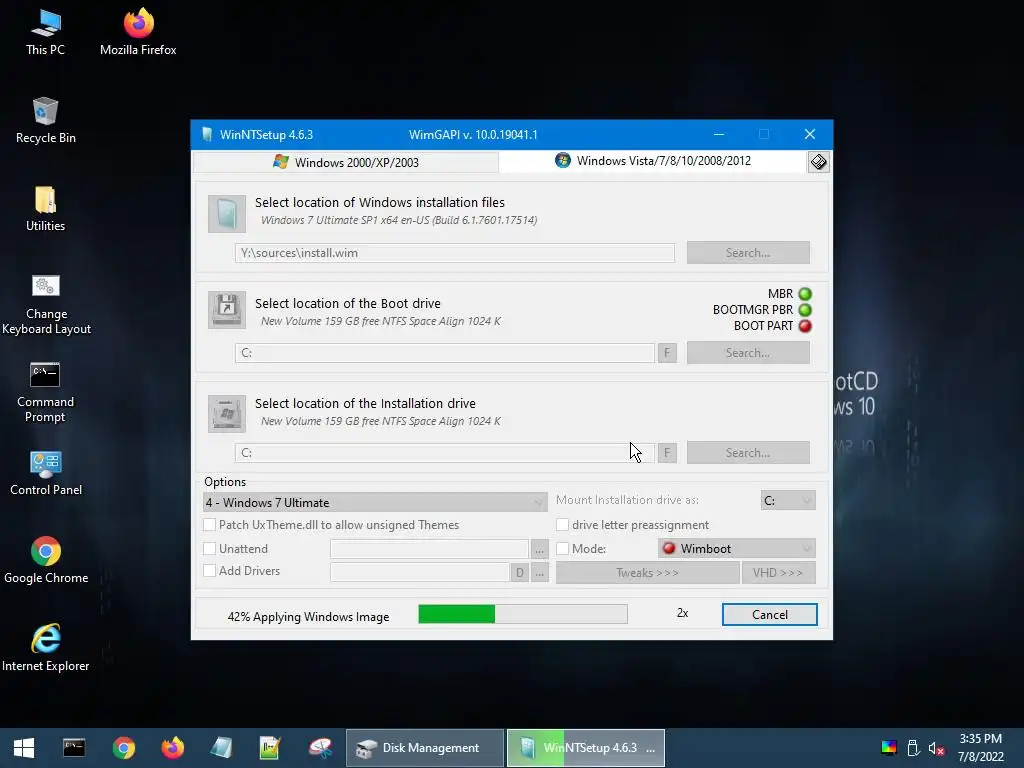Click Search for Boot drive
The height and width of the screenshot is (768, 1024).
click(x=748, y=353)
